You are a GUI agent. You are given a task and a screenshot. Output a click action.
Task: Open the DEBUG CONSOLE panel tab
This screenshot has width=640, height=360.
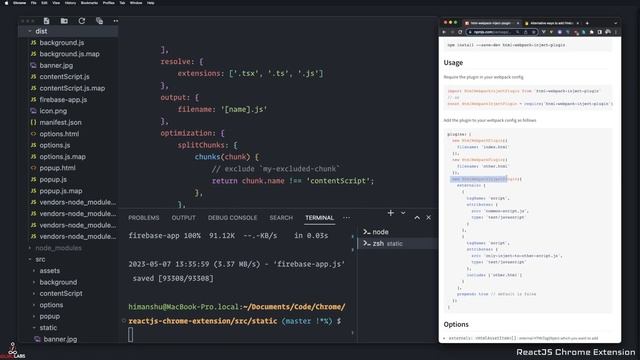pos(232,218)
